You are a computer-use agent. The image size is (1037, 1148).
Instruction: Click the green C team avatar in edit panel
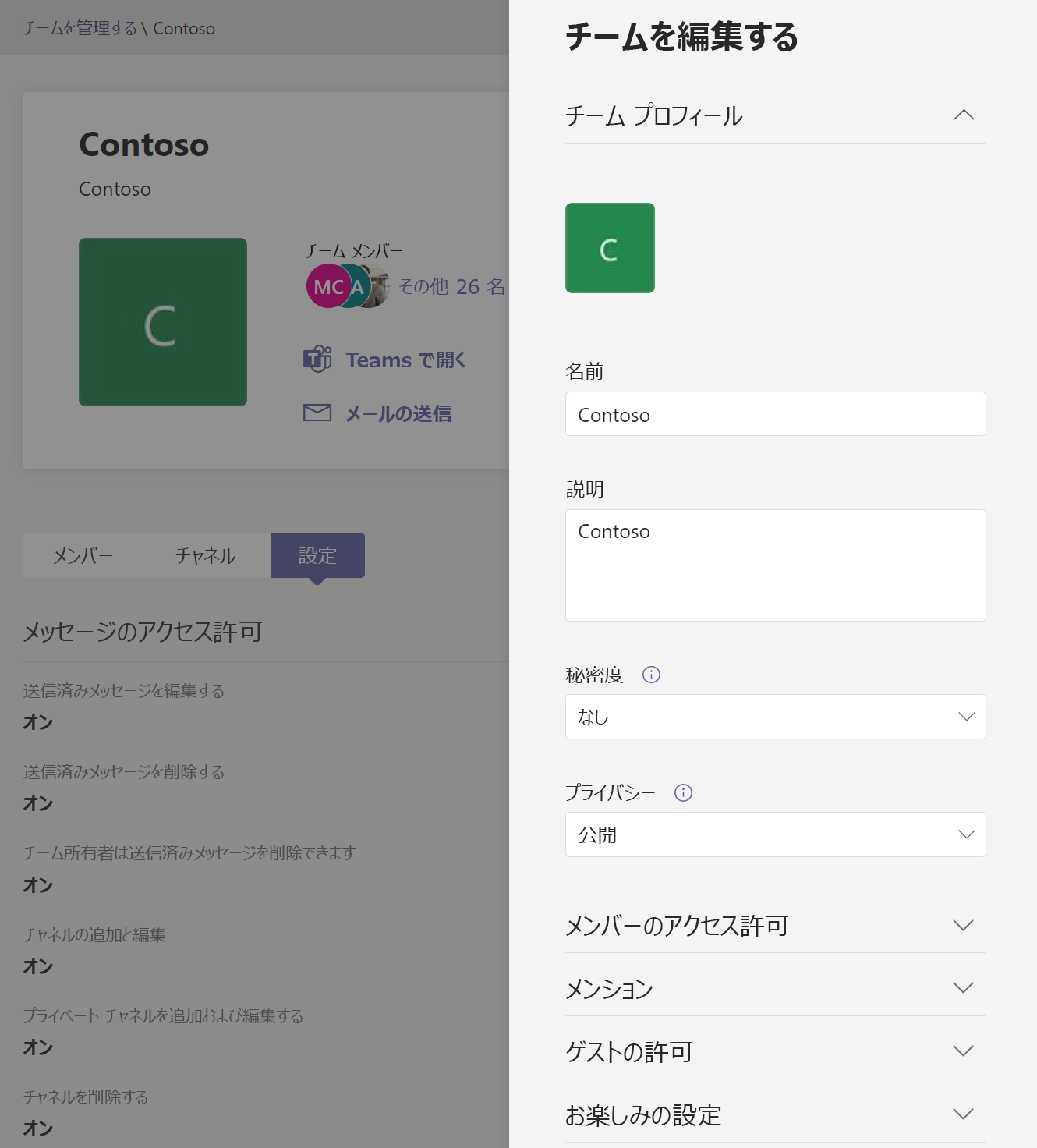[610, 248]
